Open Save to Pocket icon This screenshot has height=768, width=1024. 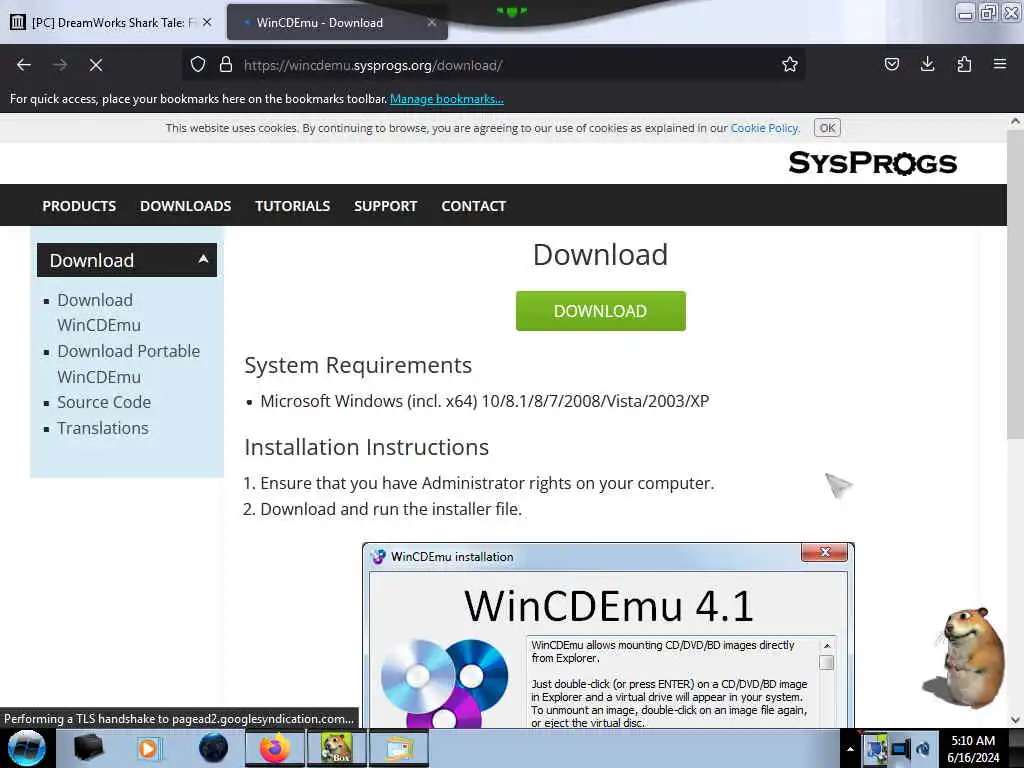(891, 65)
